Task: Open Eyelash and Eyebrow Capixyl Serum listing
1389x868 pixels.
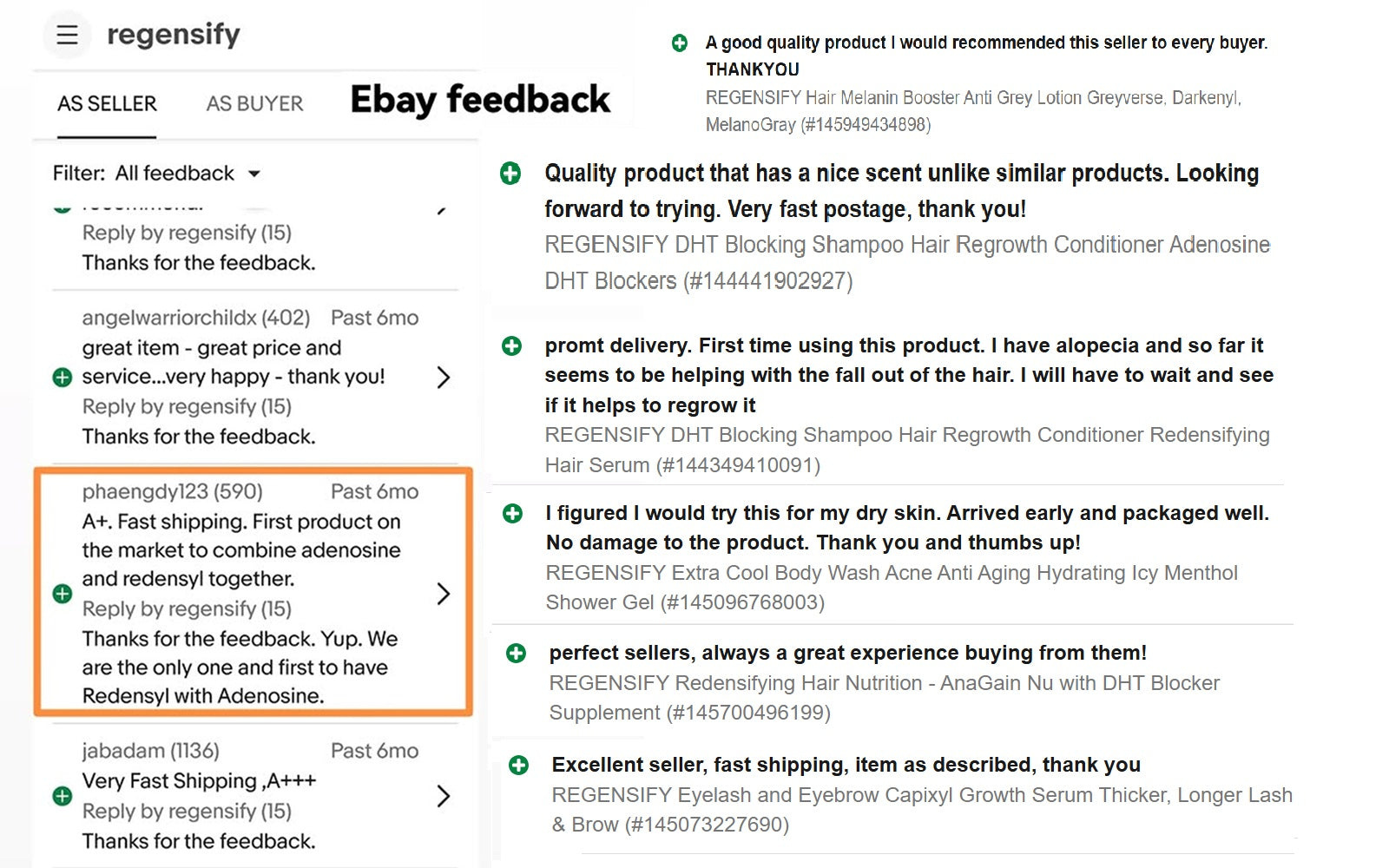Action: 920,810
